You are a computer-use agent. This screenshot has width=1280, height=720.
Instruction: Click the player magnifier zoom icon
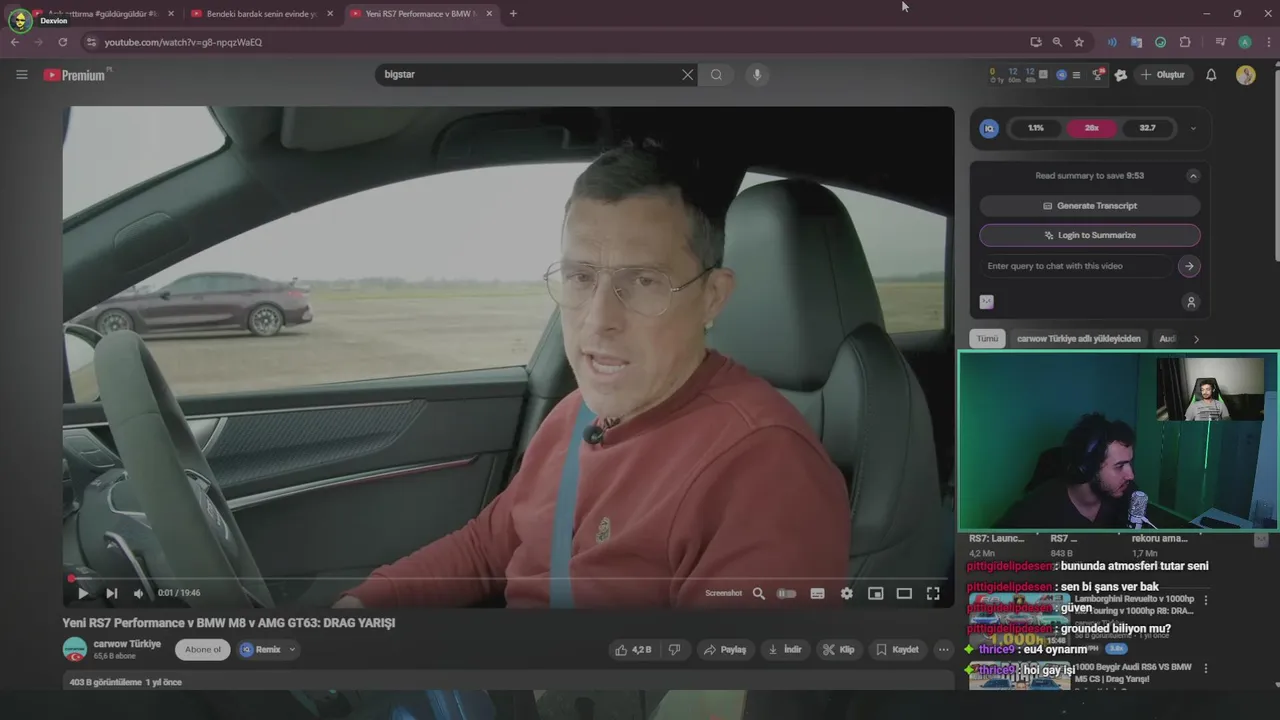click(x=758, y=593)
